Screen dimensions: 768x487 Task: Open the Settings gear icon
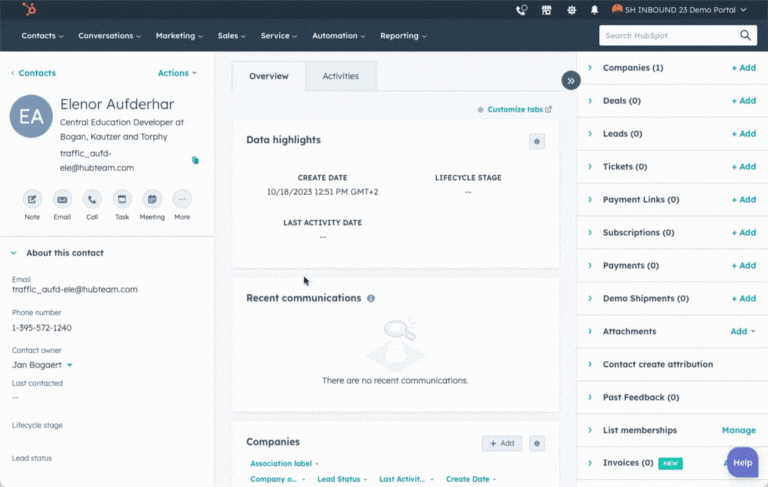pos(571,10)
